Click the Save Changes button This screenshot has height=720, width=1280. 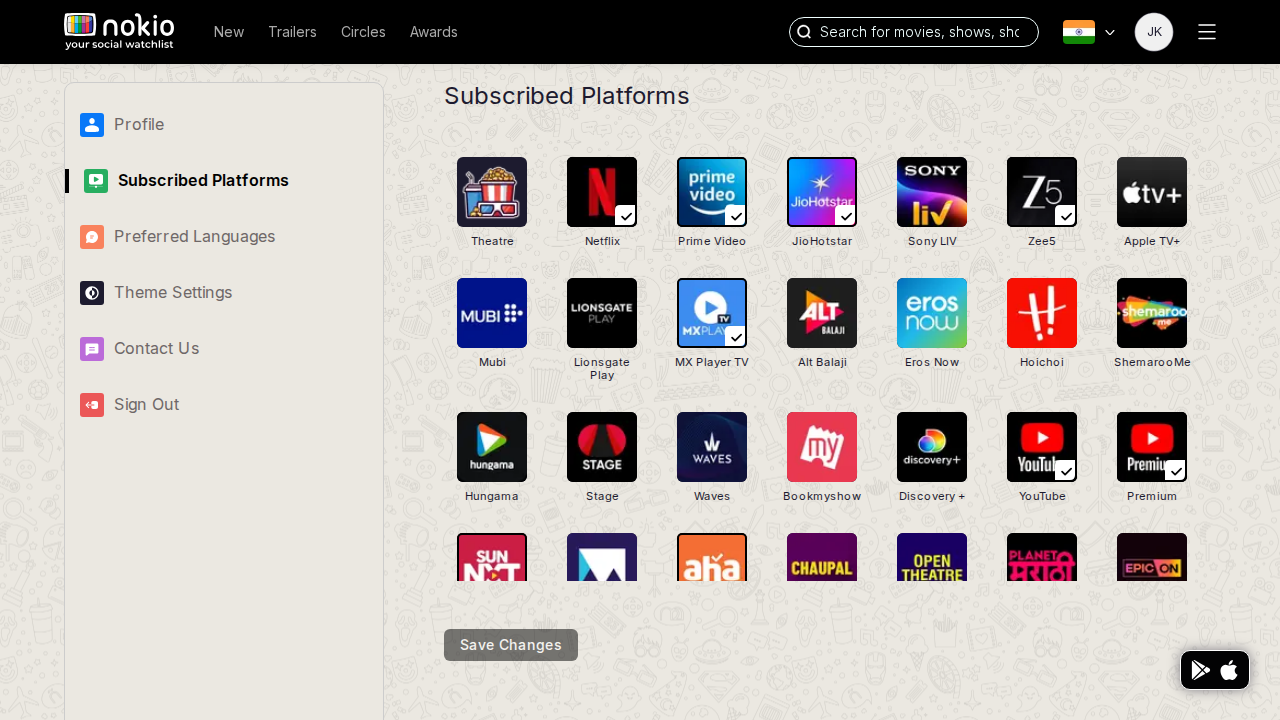[x=511, y=645]
